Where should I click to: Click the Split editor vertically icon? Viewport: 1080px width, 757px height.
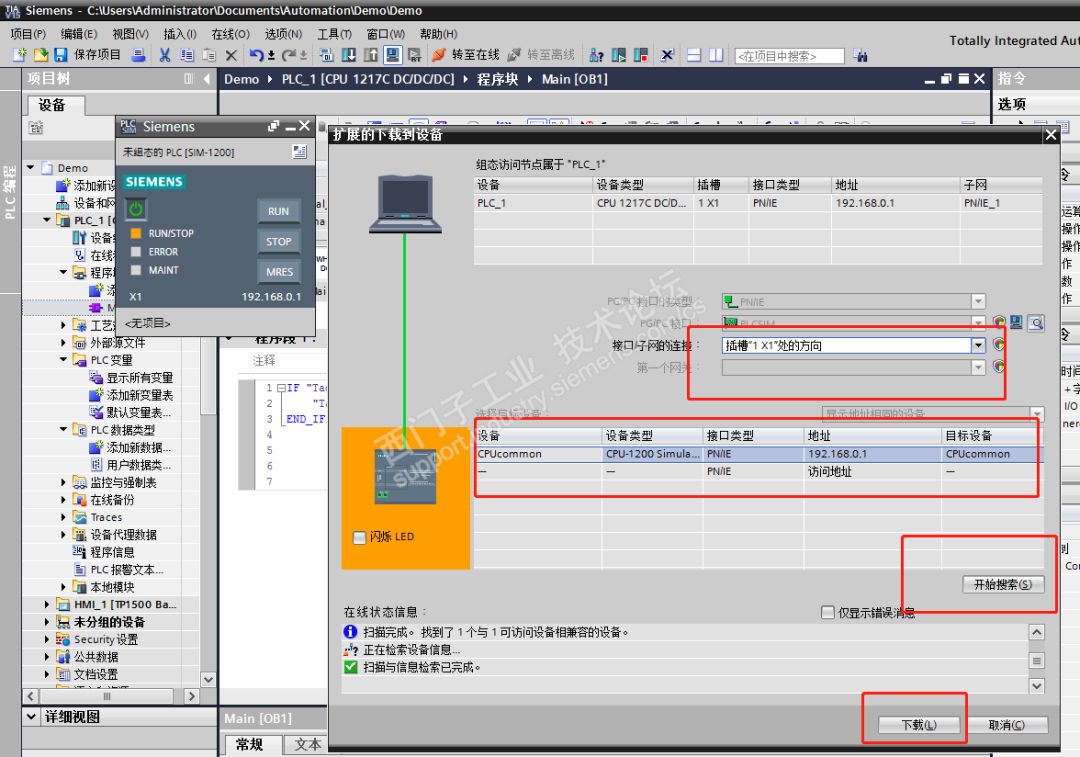[716, 55]
